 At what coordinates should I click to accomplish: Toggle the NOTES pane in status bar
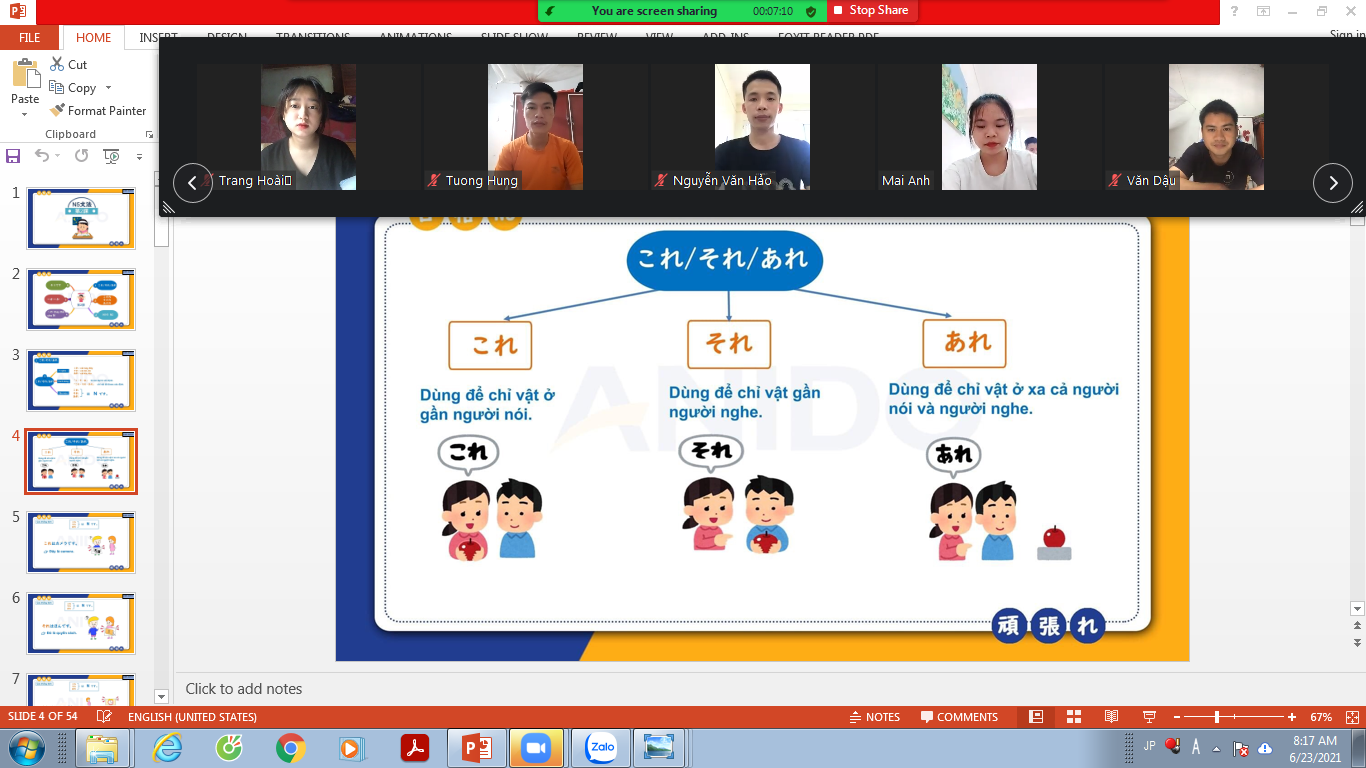[x=874, y=717]
